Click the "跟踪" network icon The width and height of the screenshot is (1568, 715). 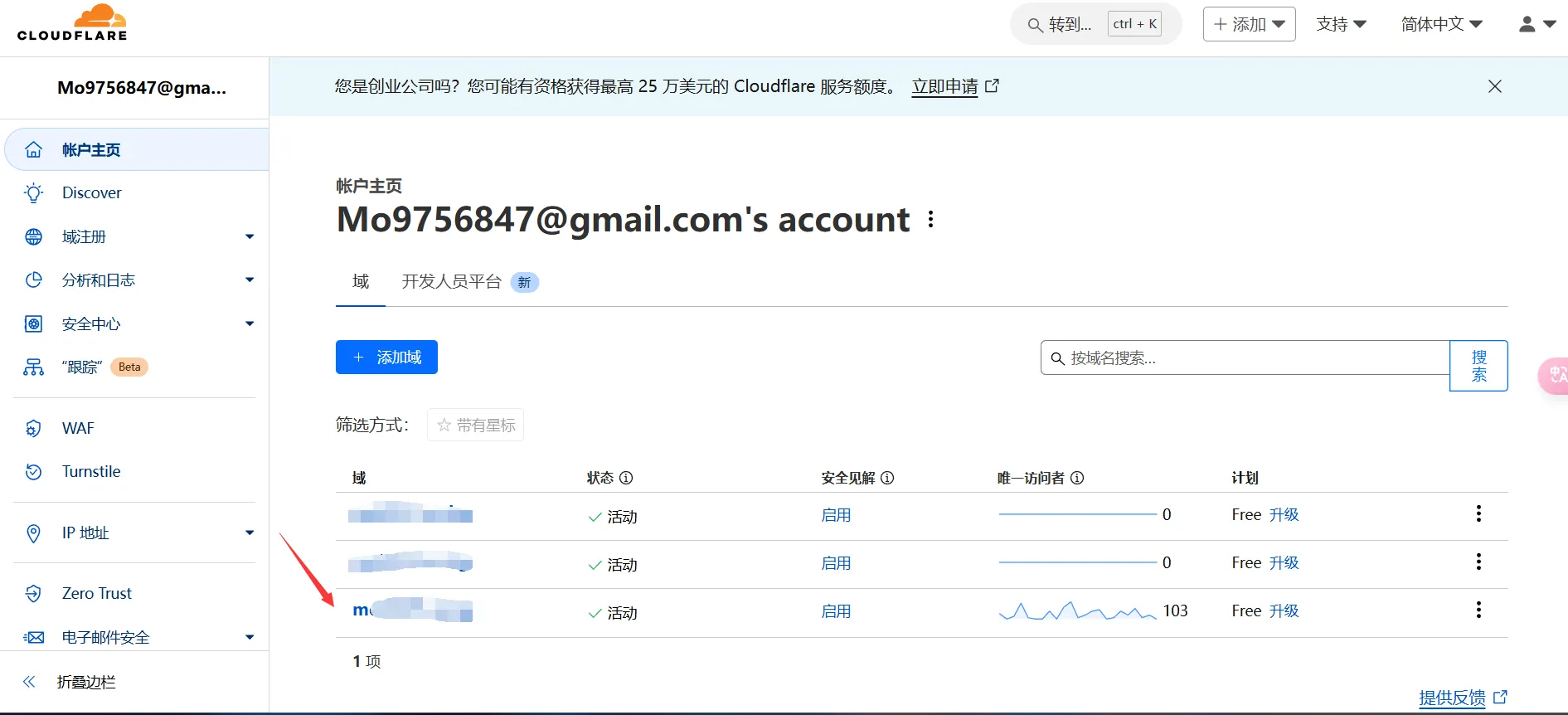33,367
